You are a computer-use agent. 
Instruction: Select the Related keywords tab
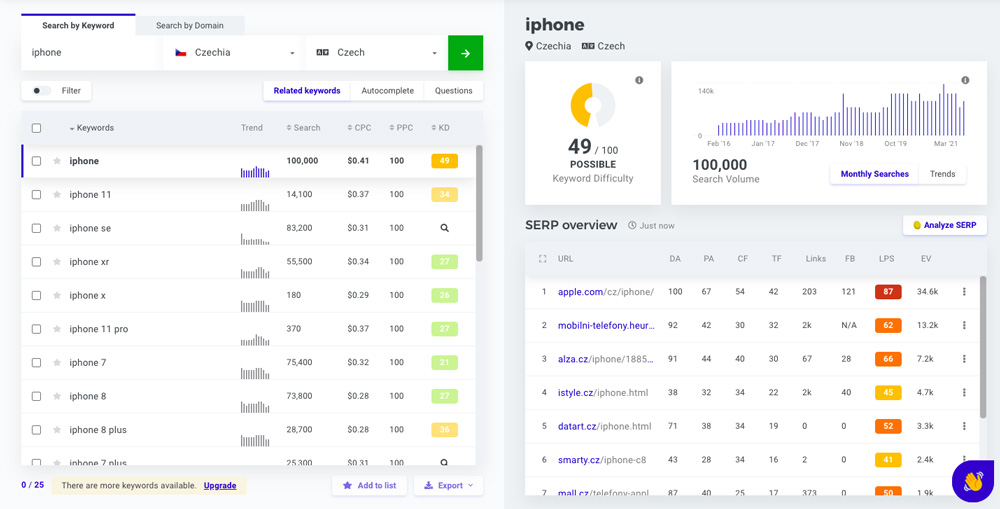(307, 91)
